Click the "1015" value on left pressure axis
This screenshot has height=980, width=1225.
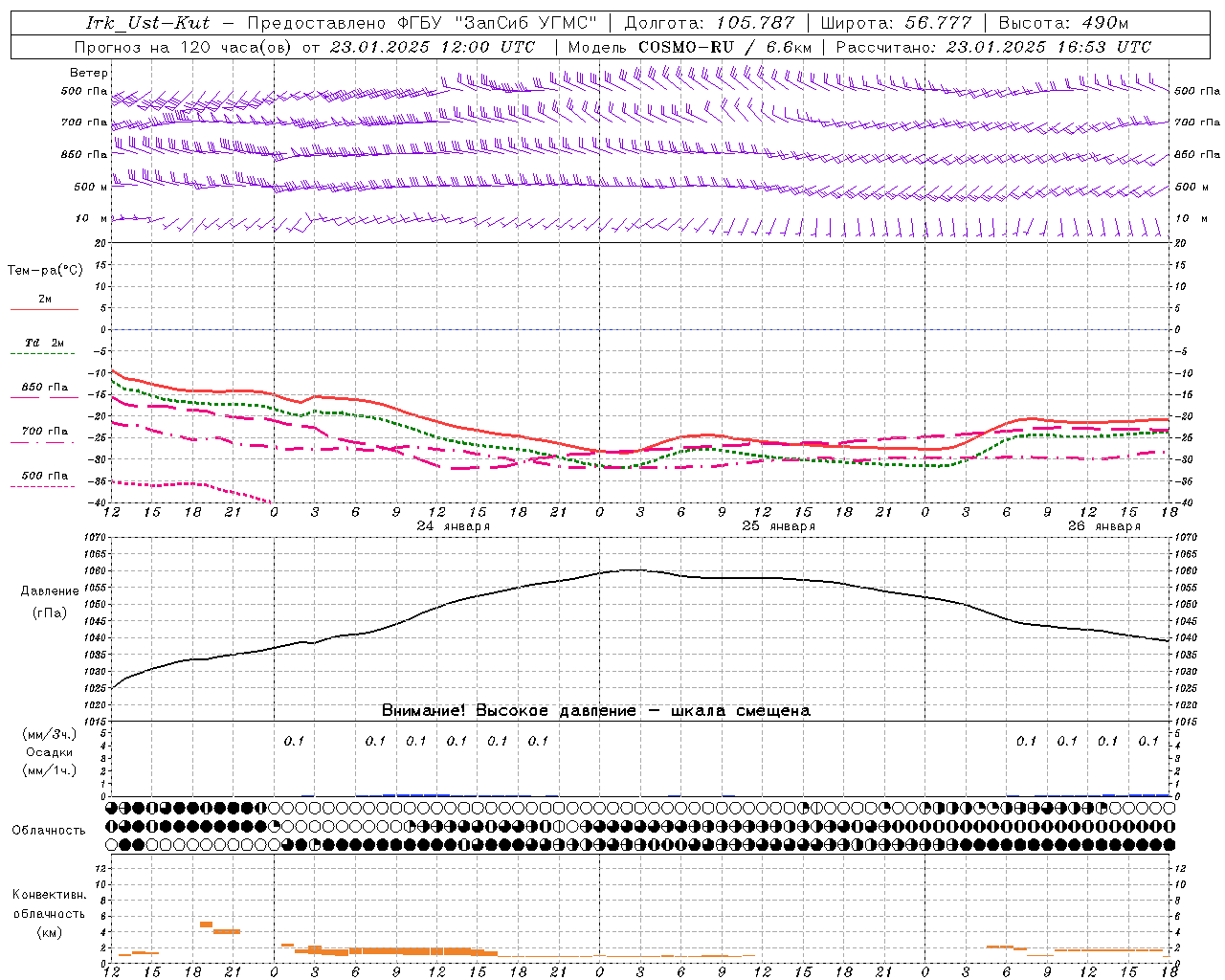(x=94, y=722)
